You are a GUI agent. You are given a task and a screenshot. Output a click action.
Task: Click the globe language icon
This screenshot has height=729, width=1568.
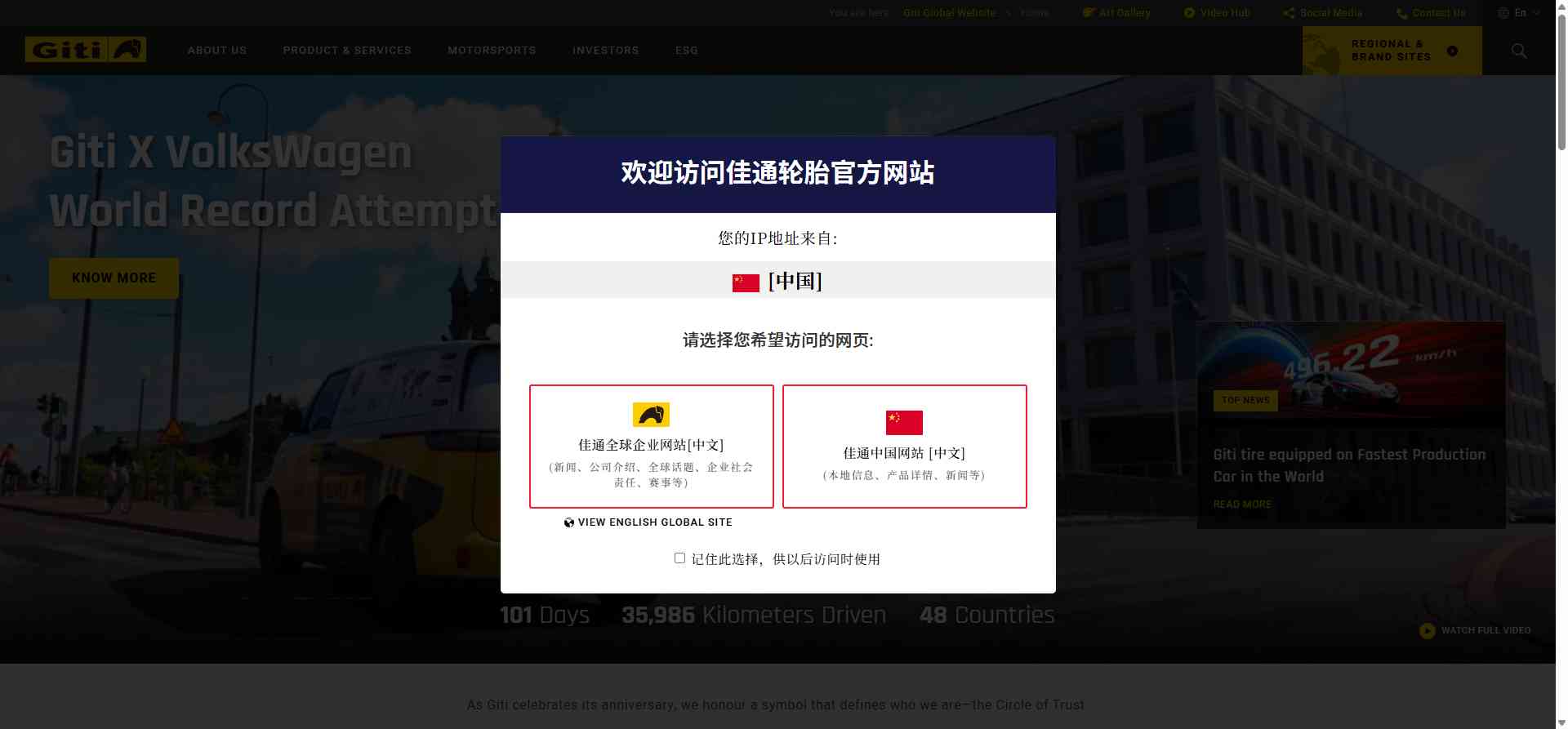(x=1503, y=13)
